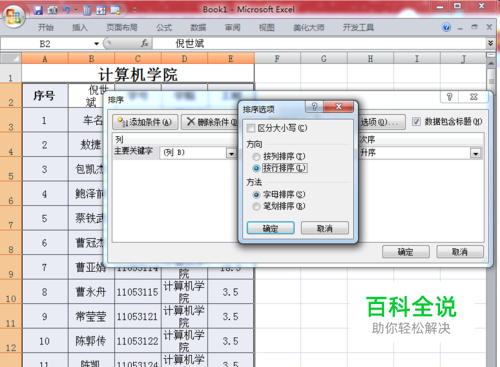500x367 pixels.
Task: Click the 排序选项 dialog help question mark
Action: click(x=314, y=107)
